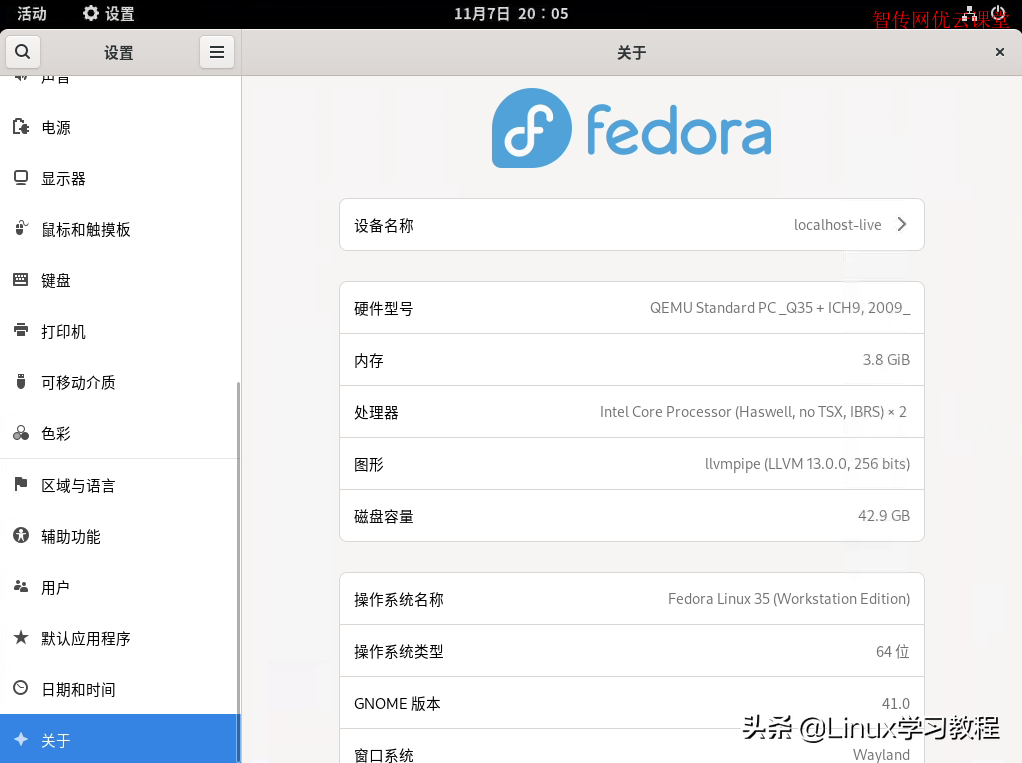This screenshot has width=1022, height=763.
Task: Select the 色彩 (Color) settings icon
Action: pyautogui.click(x=20, y=433)
